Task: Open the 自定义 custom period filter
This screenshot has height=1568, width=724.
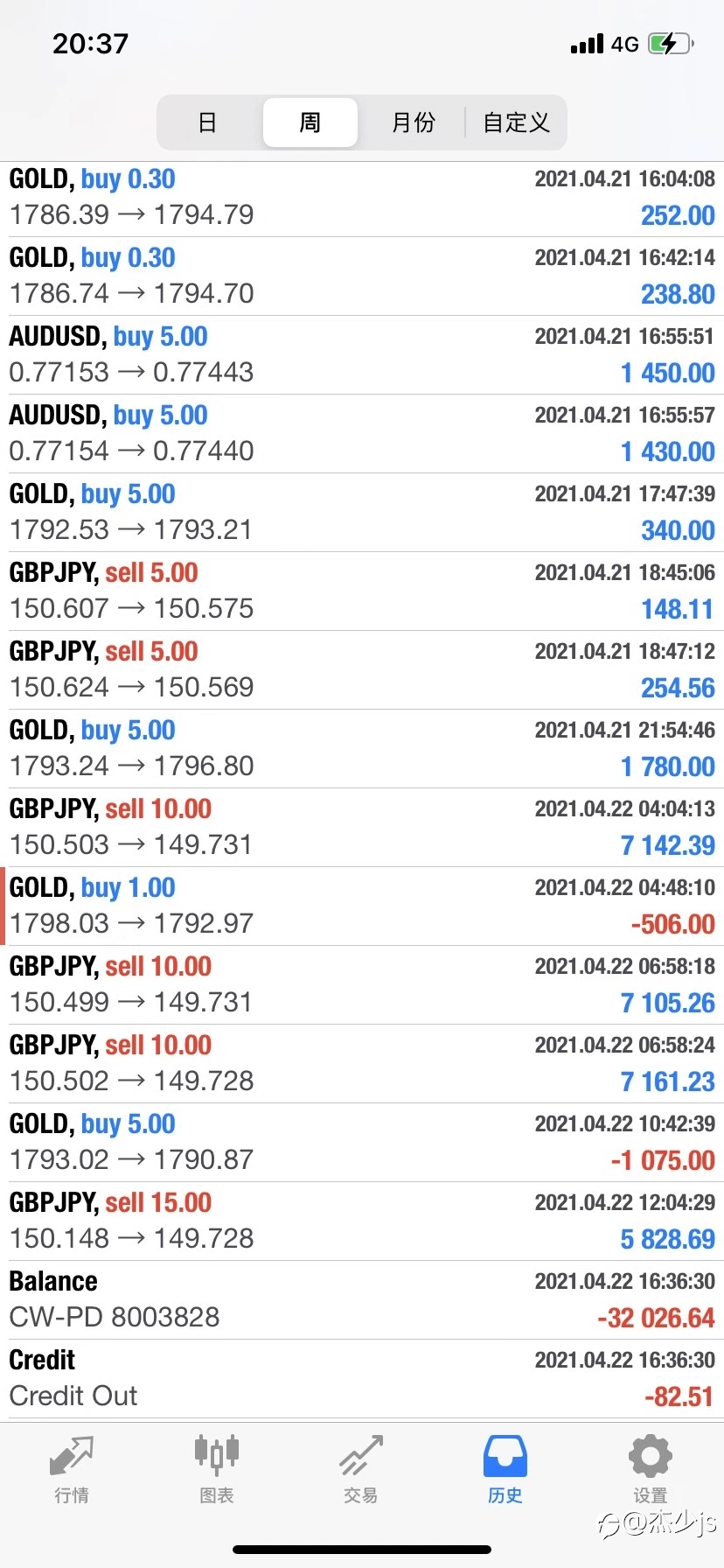Action: point(516,122)
